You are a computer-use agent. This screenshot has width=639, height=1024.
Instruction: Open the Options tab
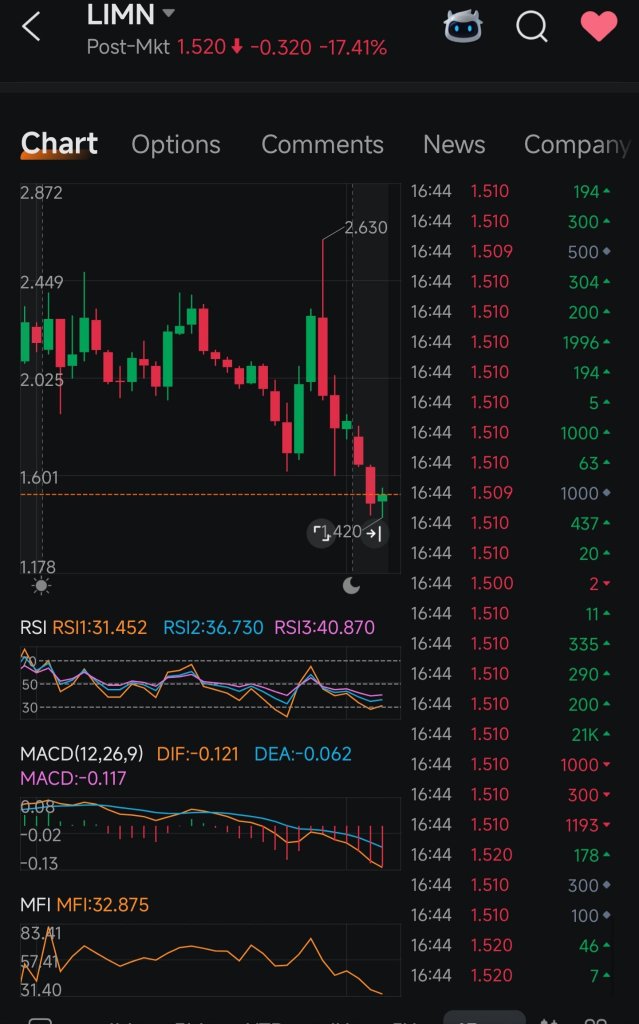coord(176,144)
